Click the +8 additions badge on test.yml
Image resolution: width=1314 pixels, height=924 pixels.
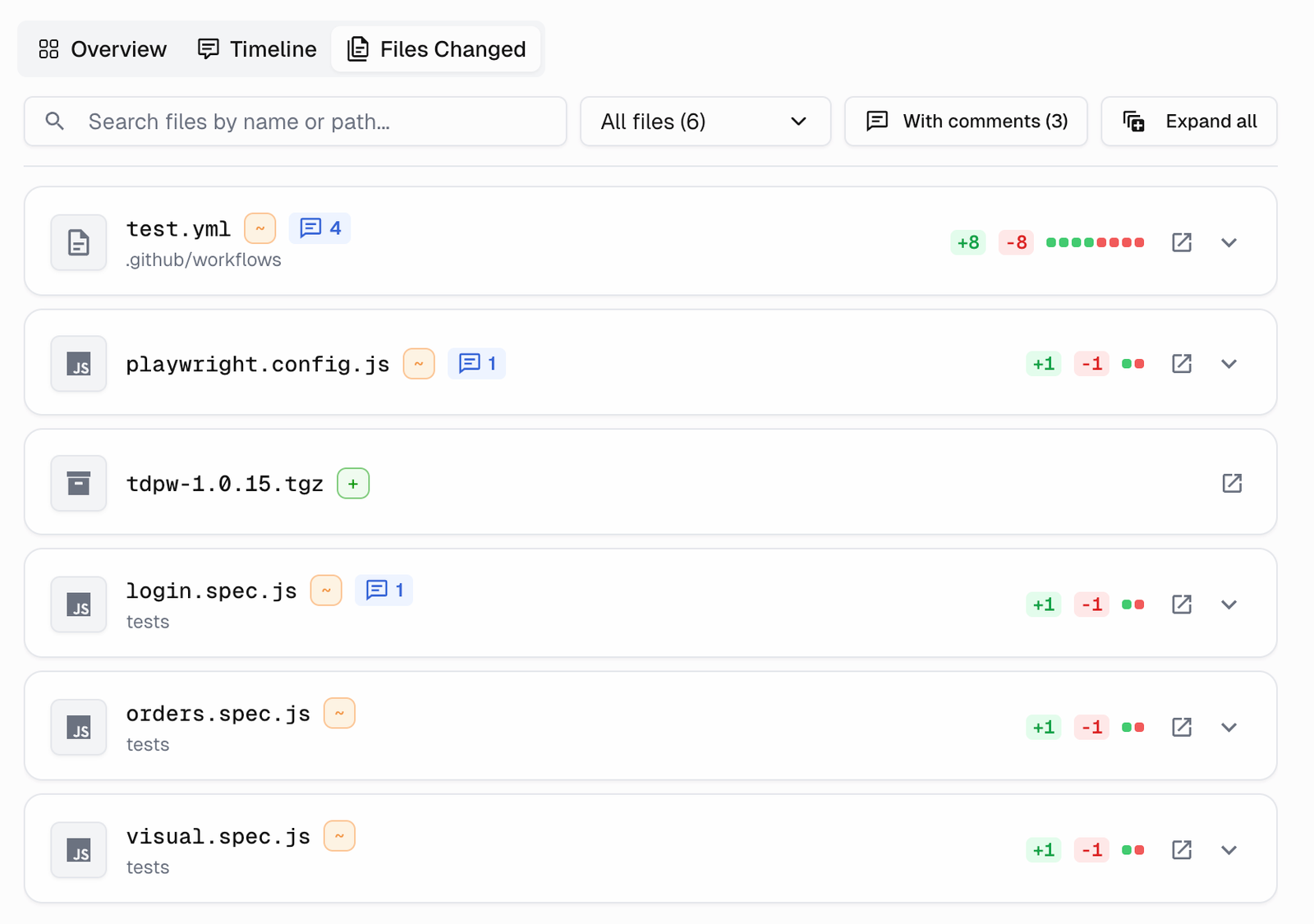click(967, 242)
